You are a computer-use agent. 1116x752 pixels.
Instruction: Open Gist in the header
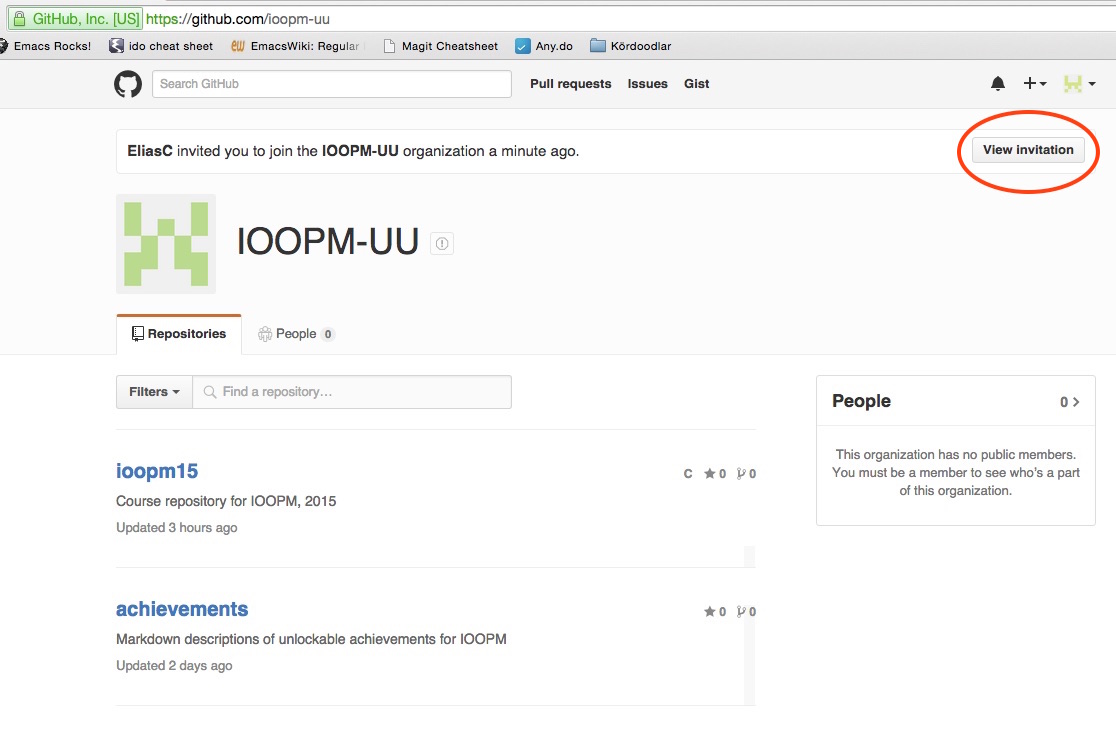(696, 84)
